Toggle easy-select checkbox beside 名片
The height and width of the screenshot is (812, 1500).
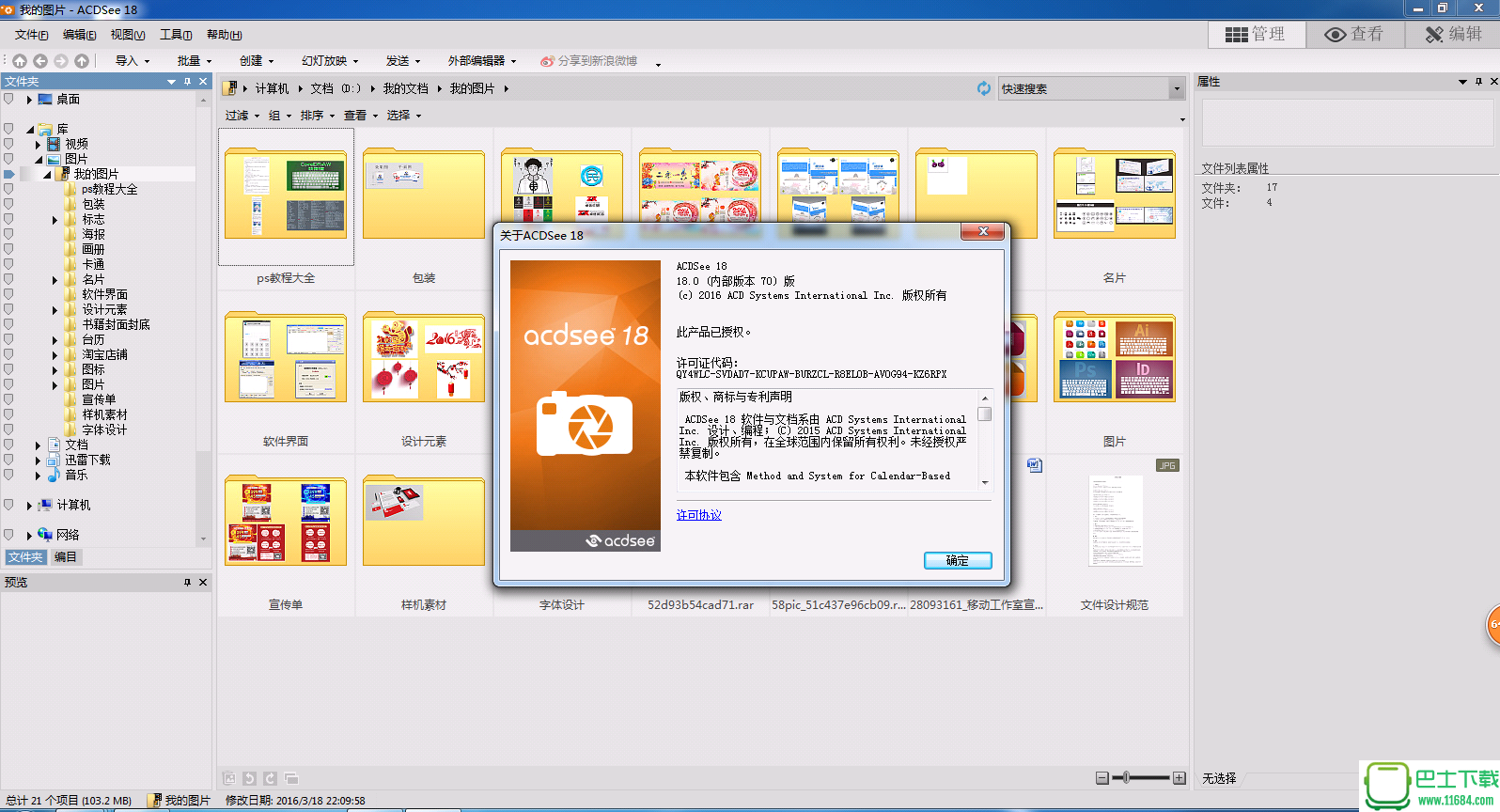(x=8, y=279)
